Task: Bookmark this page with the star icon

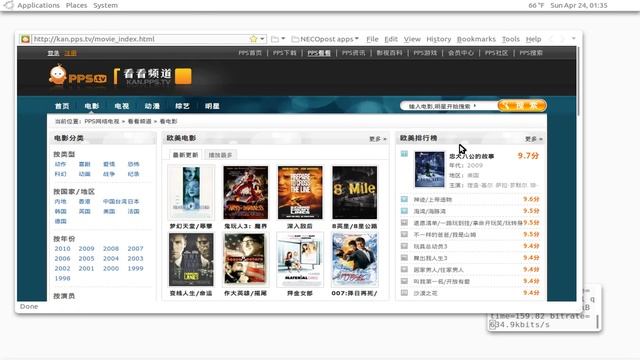Action: pos(253,39)
